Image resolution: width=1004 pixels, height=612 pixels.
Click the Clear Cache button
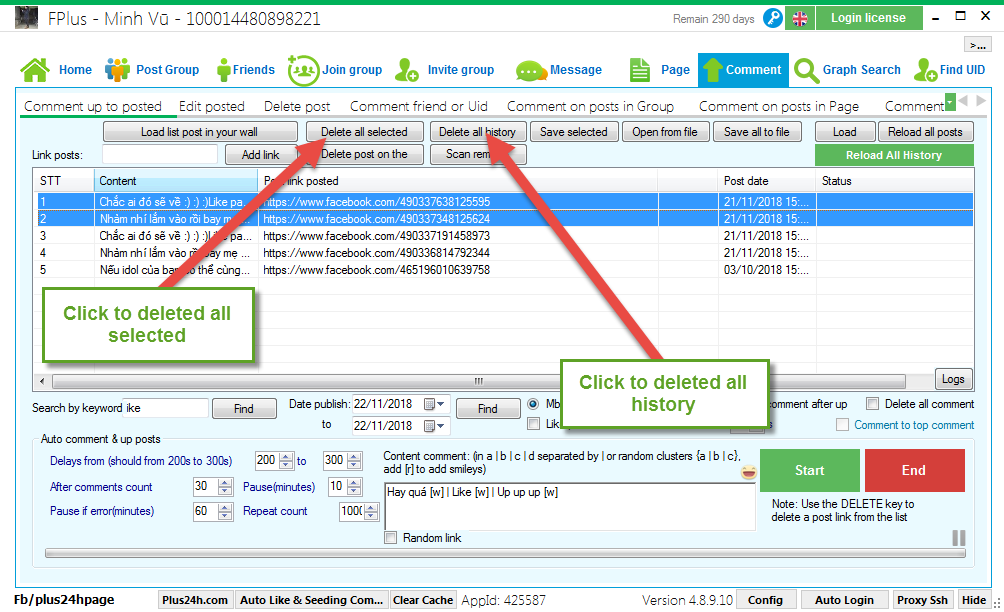click(423, 600)
